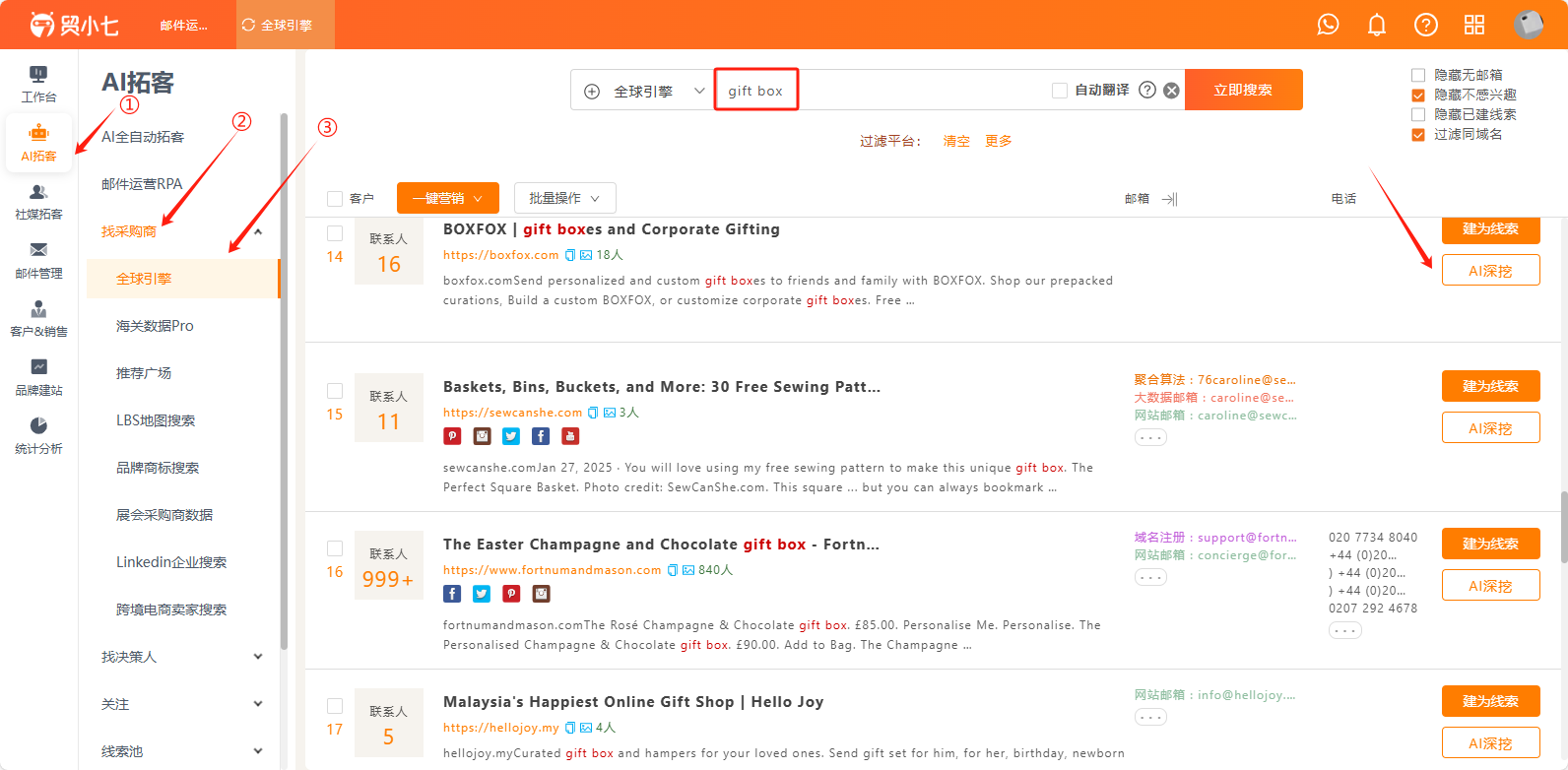
Task: Expand more emails for sewcanshe.com result
Action: [x=1150, y=437]
